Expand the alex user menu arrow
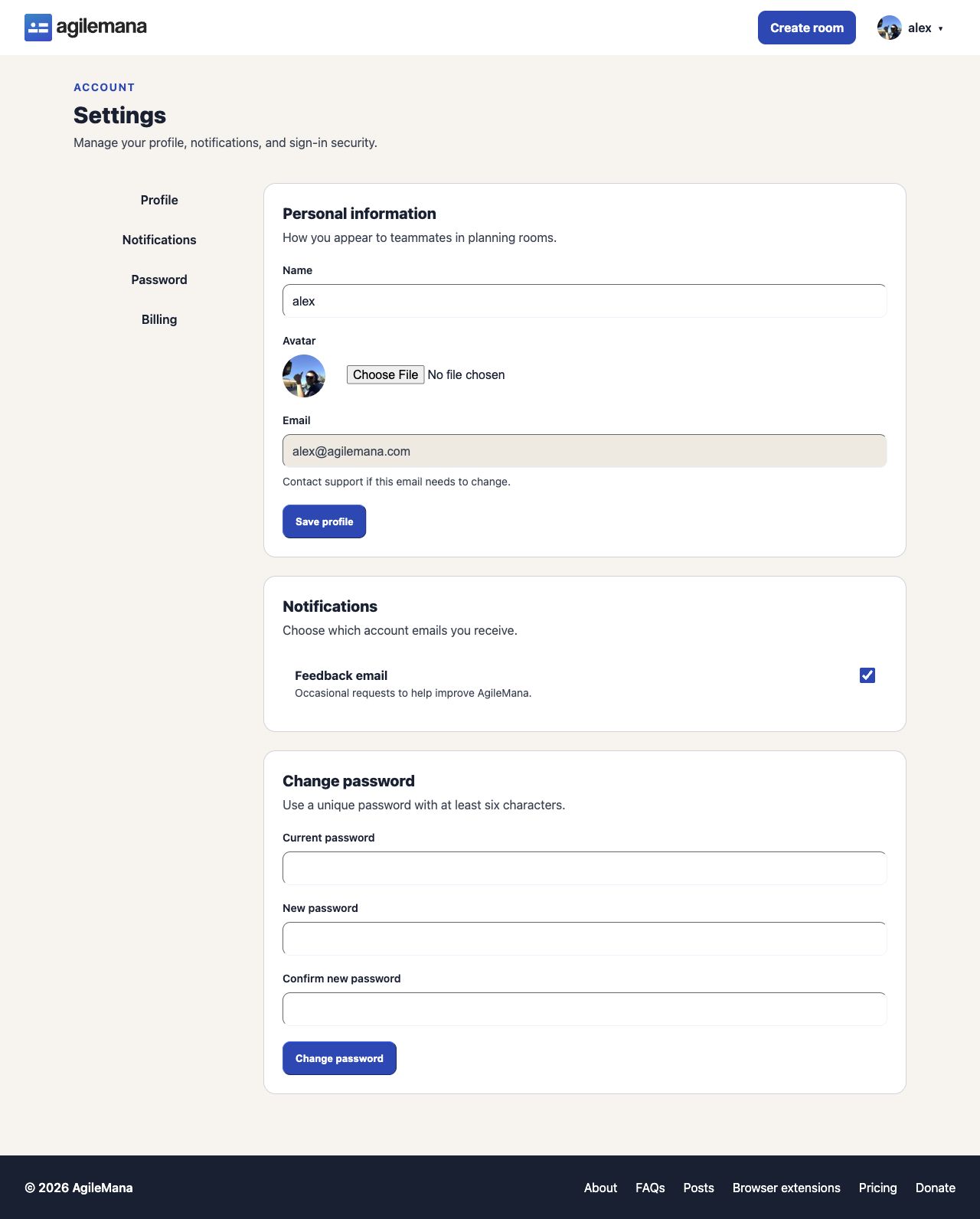980x1219 pixels. point(940,28)
